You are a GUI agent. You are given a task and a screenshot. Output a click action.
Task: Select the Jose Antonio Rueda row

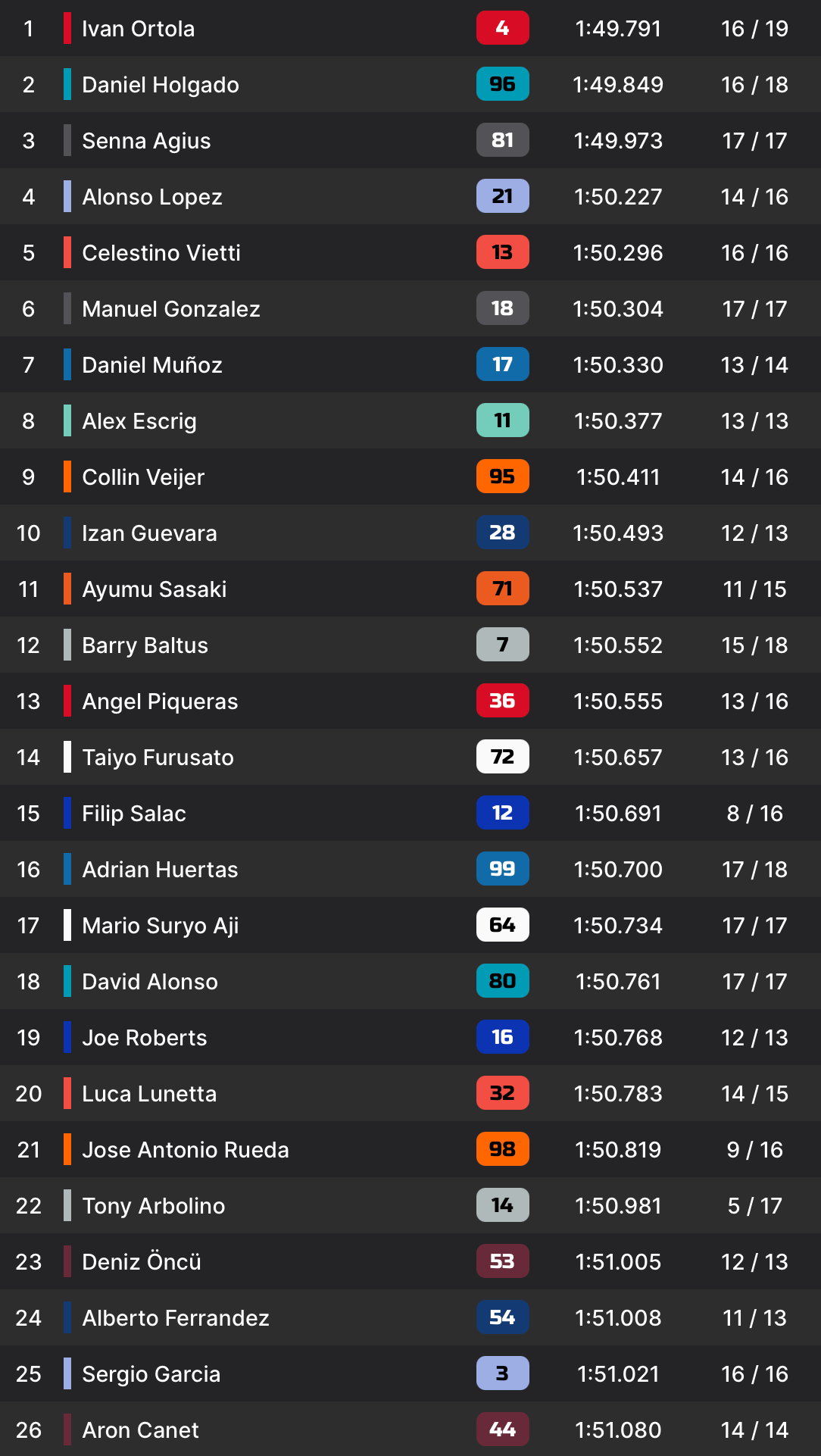click(x=410, y=1149)
